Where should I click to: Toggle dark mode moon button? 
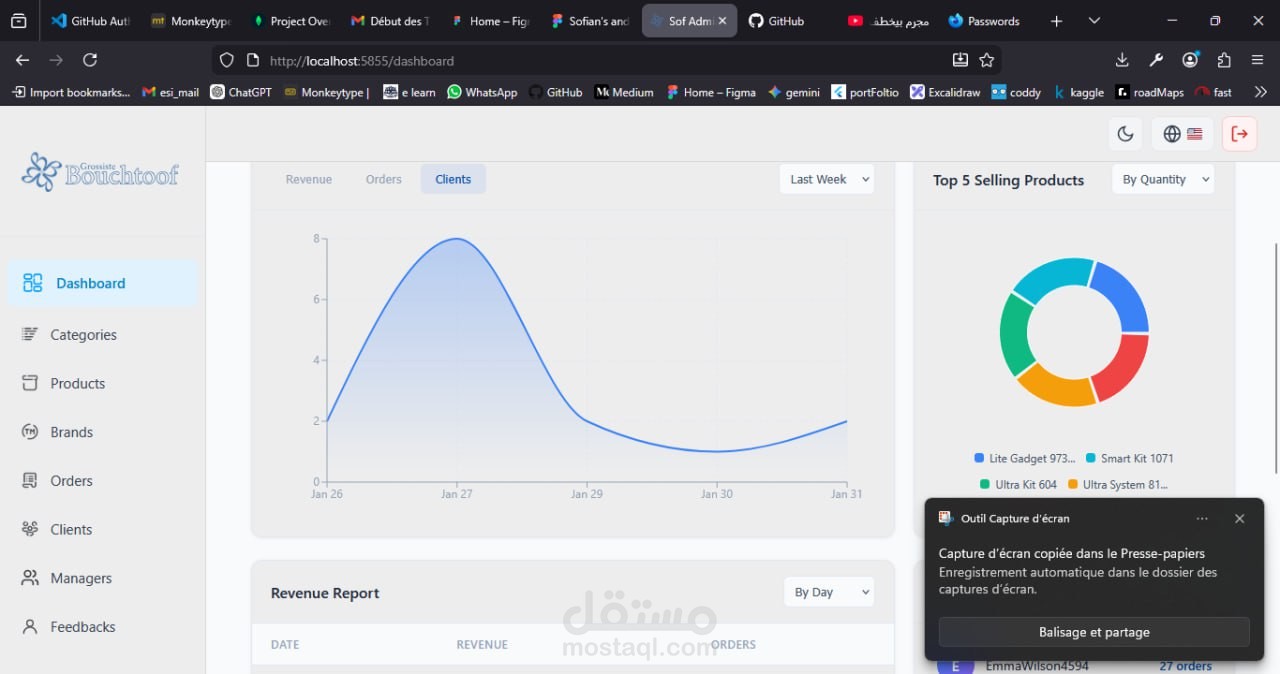1125,134
